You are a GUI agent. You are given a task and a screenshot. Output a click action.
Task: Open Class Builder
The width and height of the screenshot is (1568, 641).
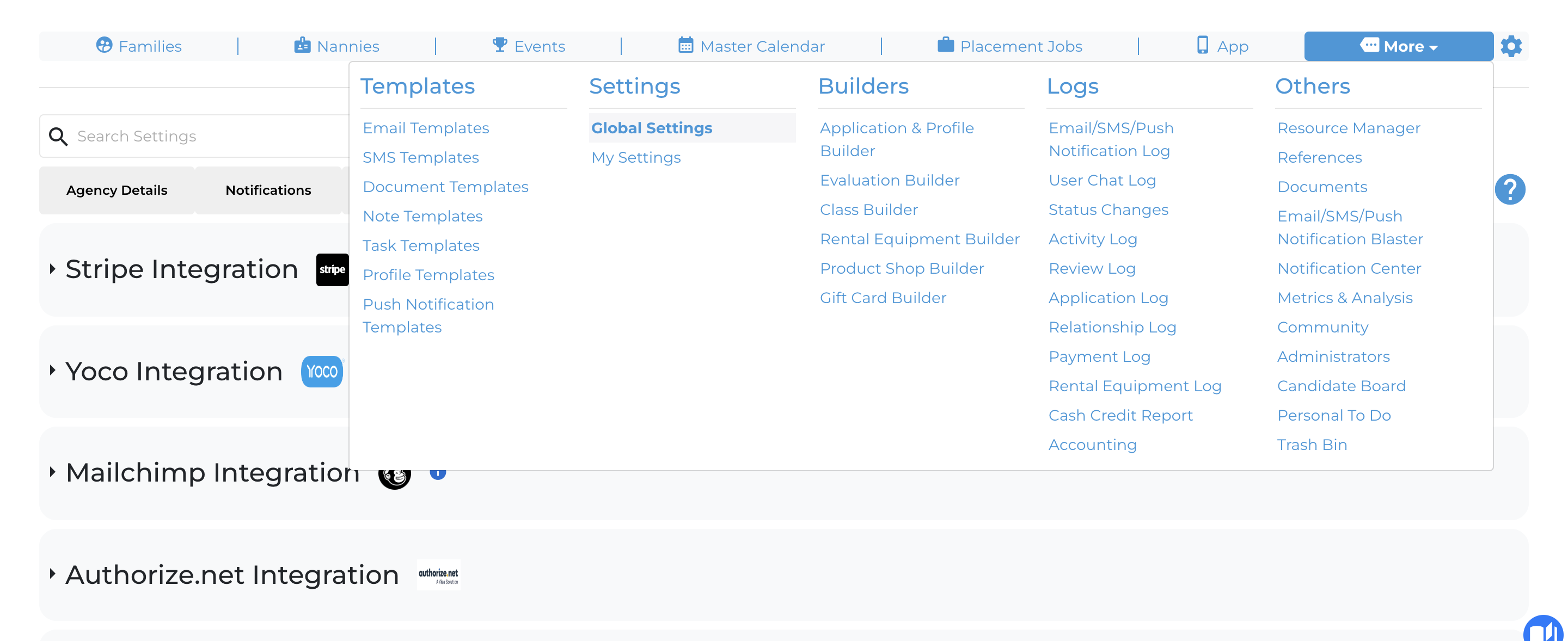tap(868, 210)
